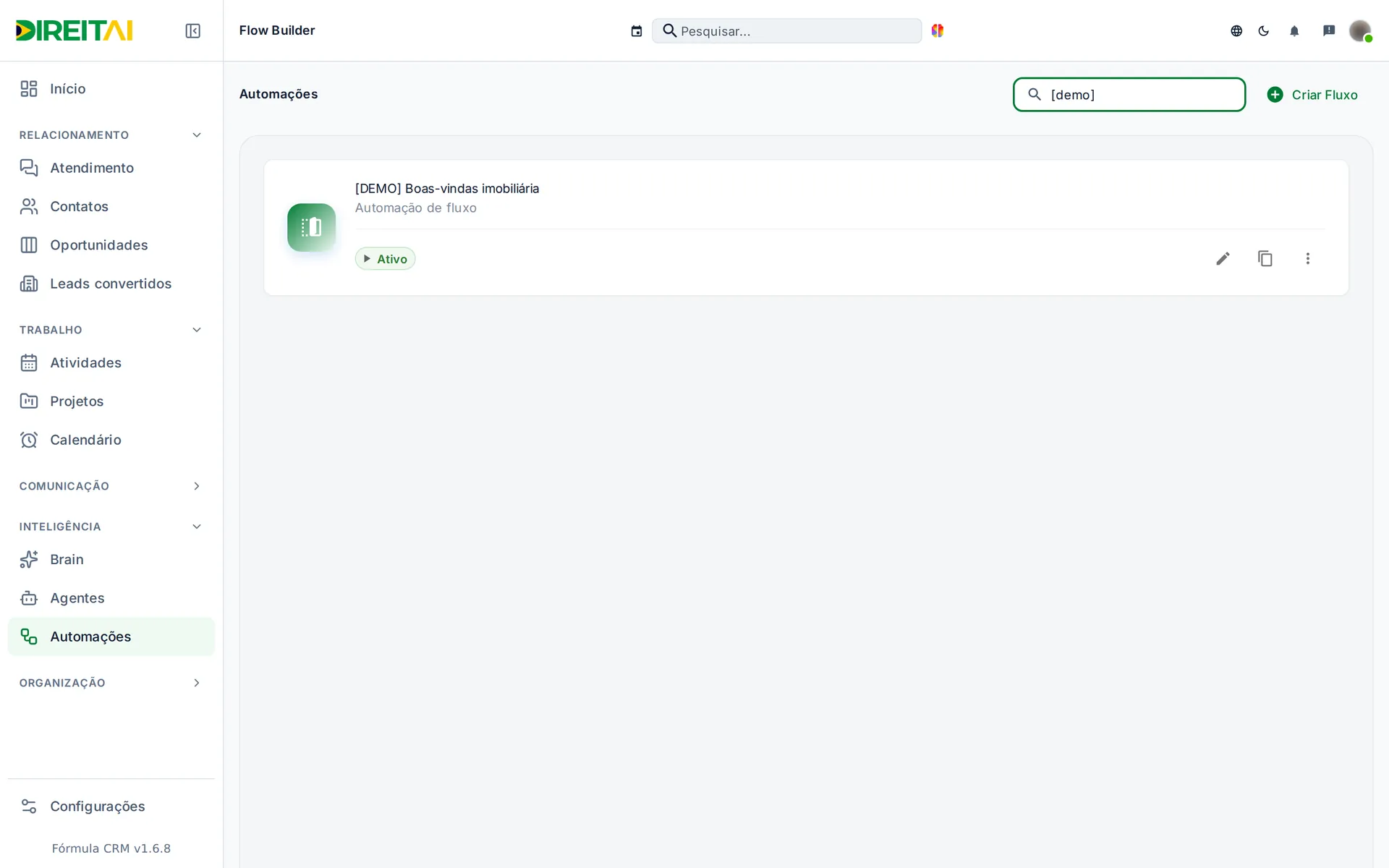Screen dimensions: 1389x868
Task: Collapse the sidebar panel icon
Action: point(192,30)
